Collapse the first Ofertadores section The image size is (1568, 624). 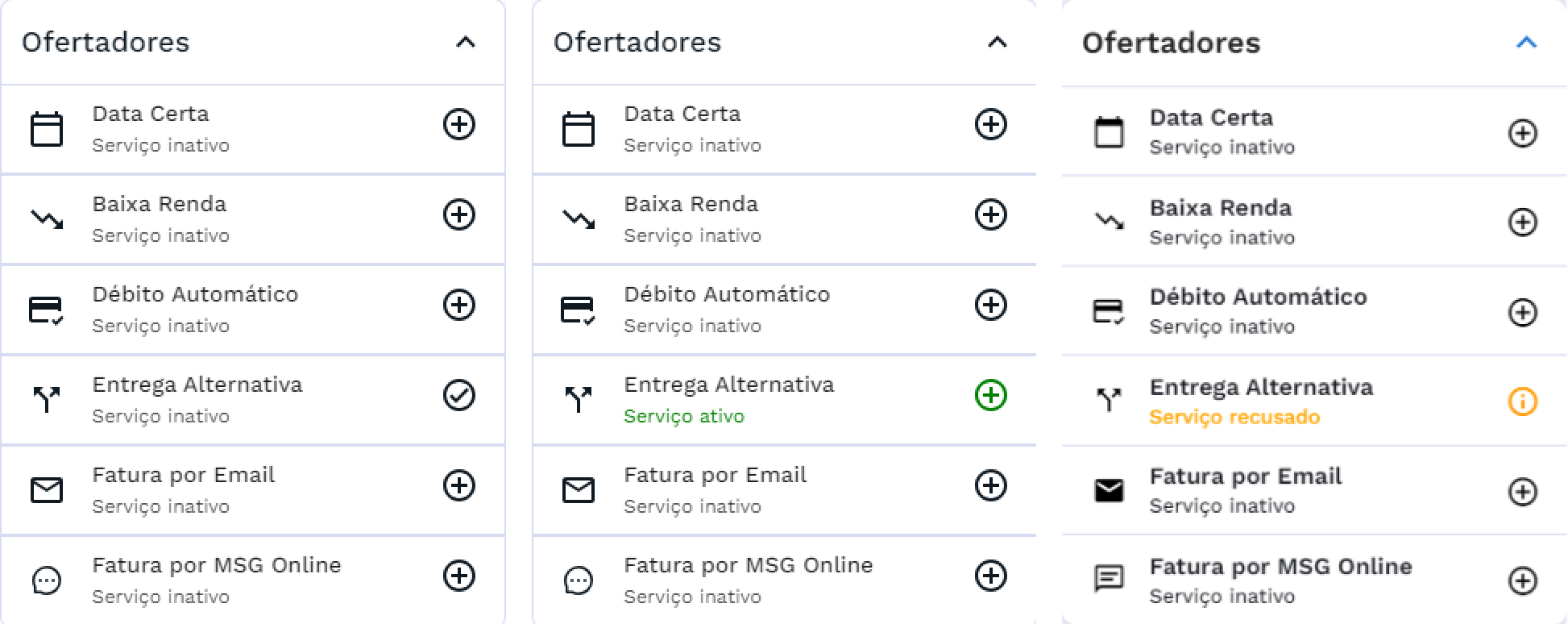tap(465, 44)
